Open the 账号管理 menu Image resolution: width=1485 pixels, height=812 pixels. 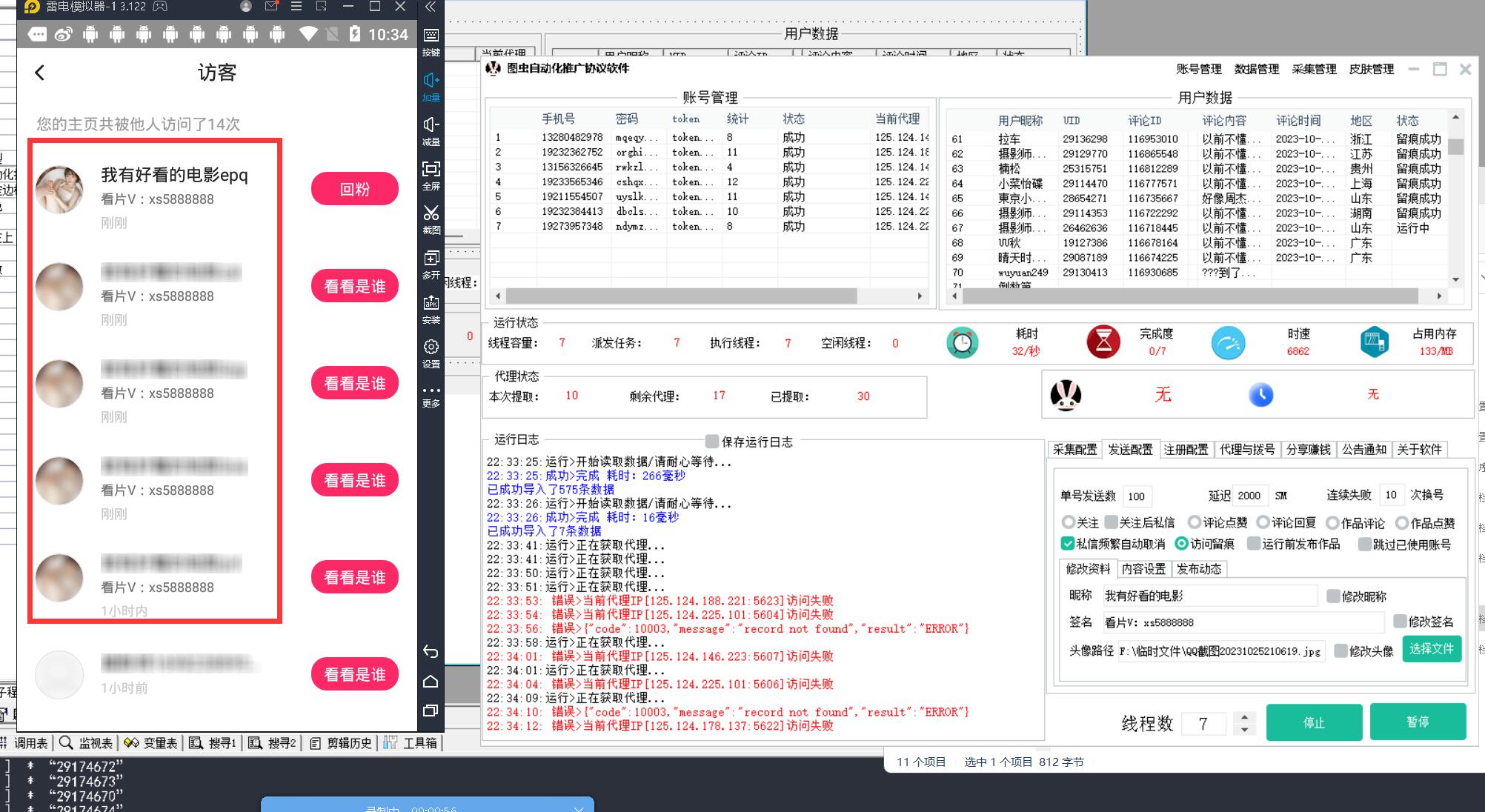(x=1198, y=69)
